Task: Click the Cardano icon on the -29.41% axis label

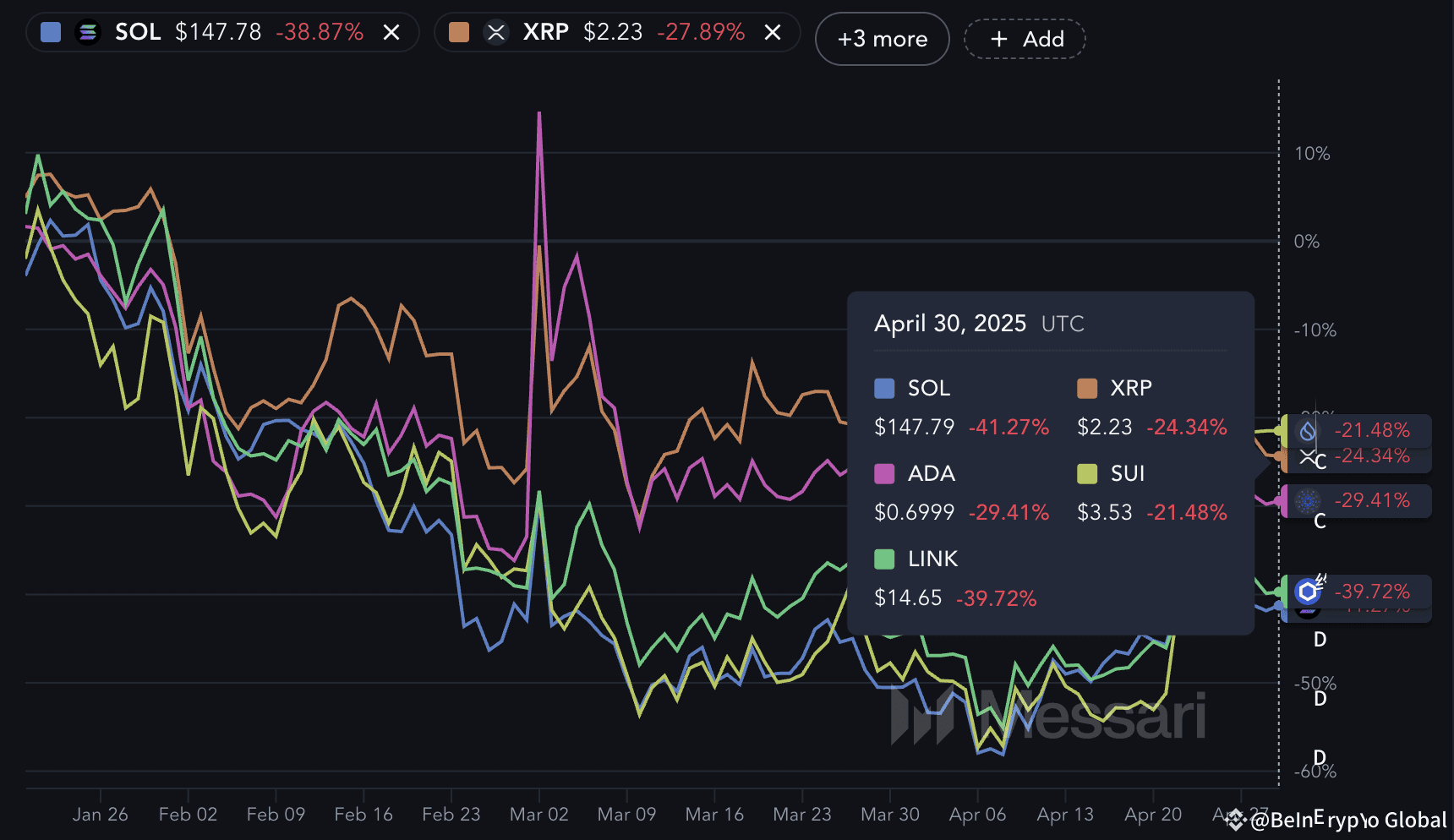Action: click(x=1308, y=501)
